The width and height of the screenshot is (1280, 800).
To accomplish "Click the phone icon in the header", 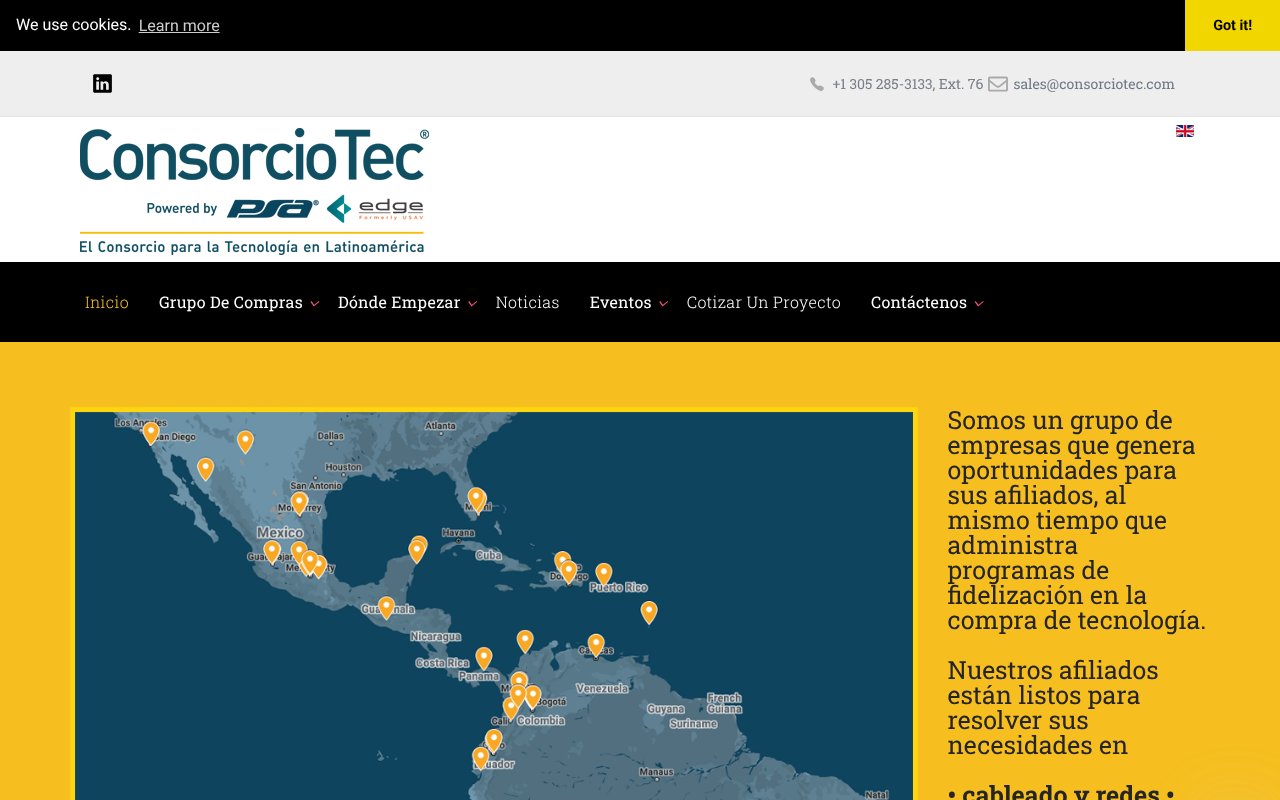I will point(816,84).
